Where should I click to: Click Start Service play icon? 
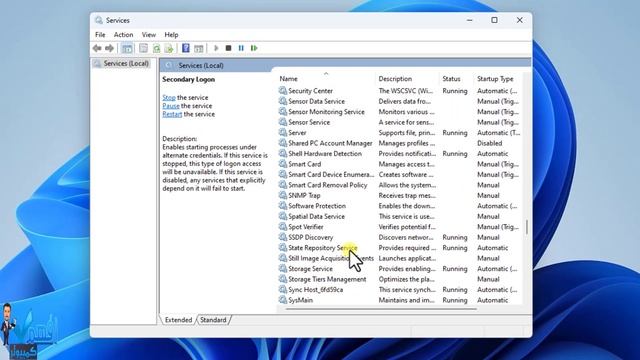[216, 48]
